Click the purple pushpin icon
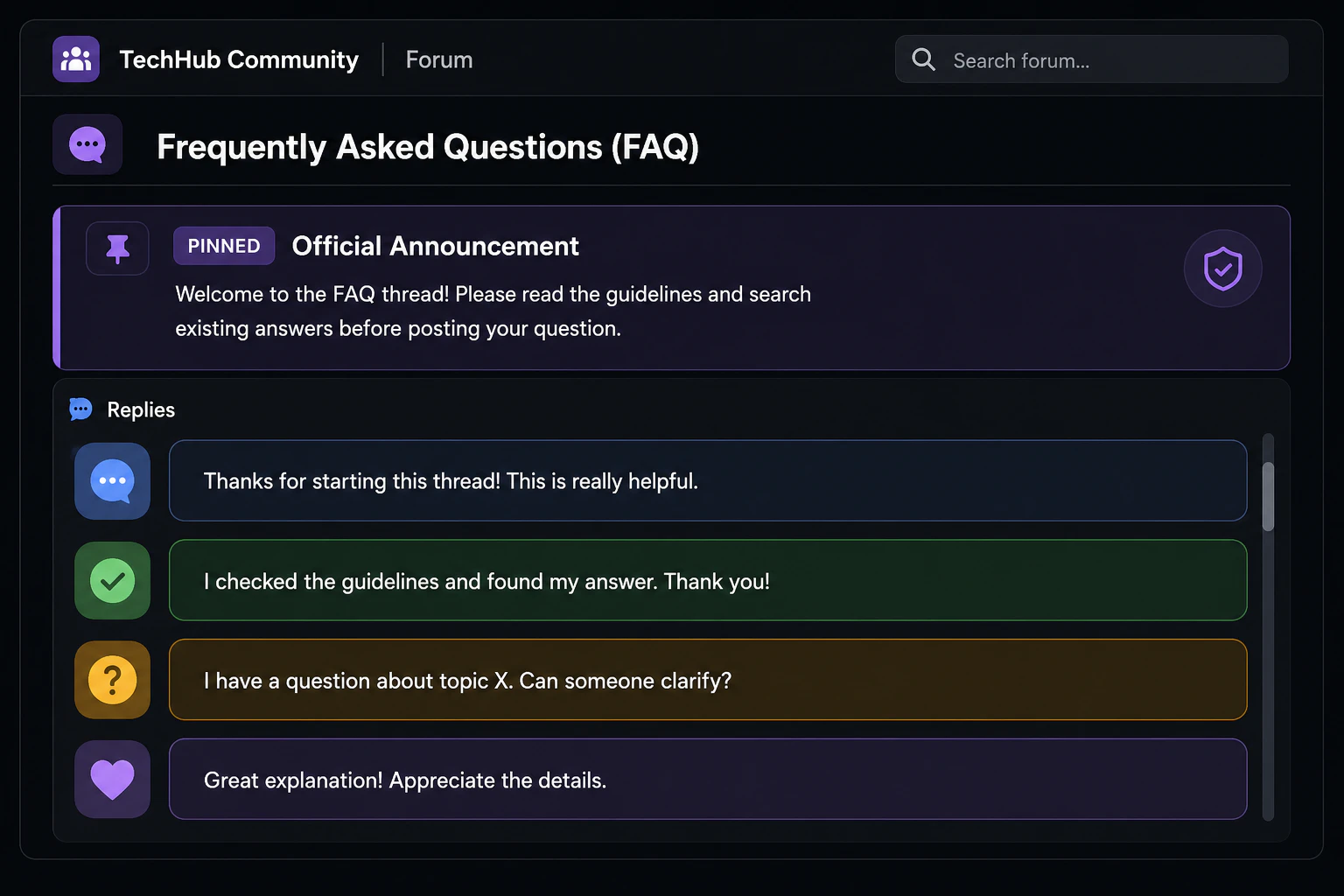 pyautogui.click(x=117, y=248)
